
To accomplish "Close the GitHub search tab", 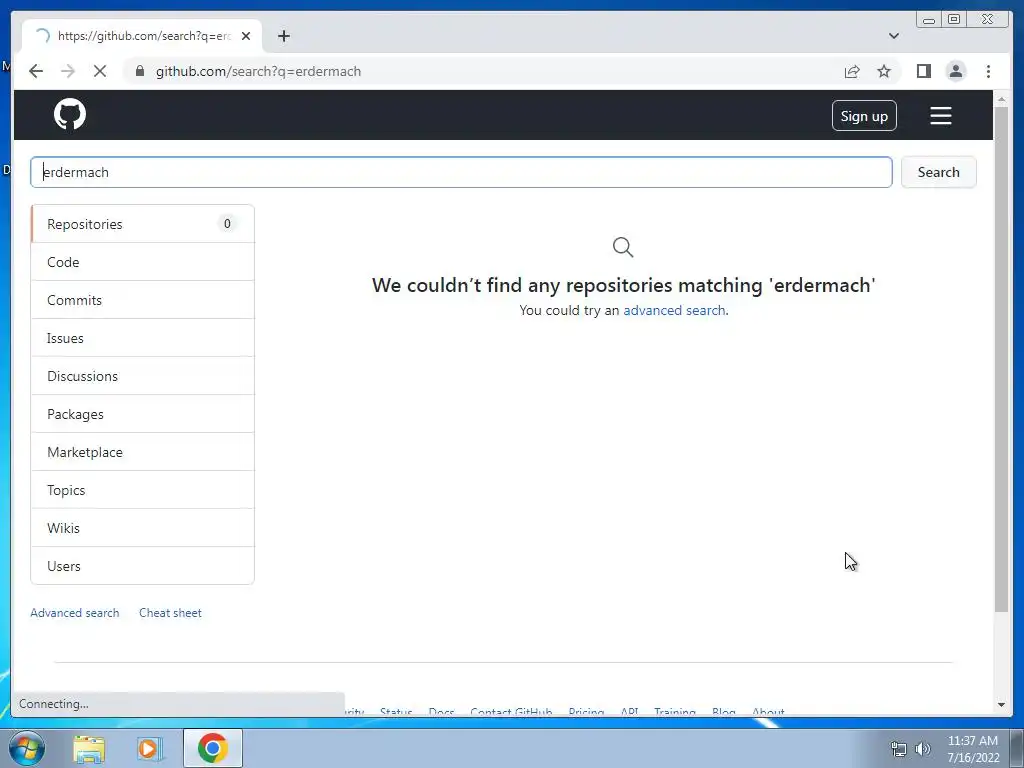I will tap(246, 36).
